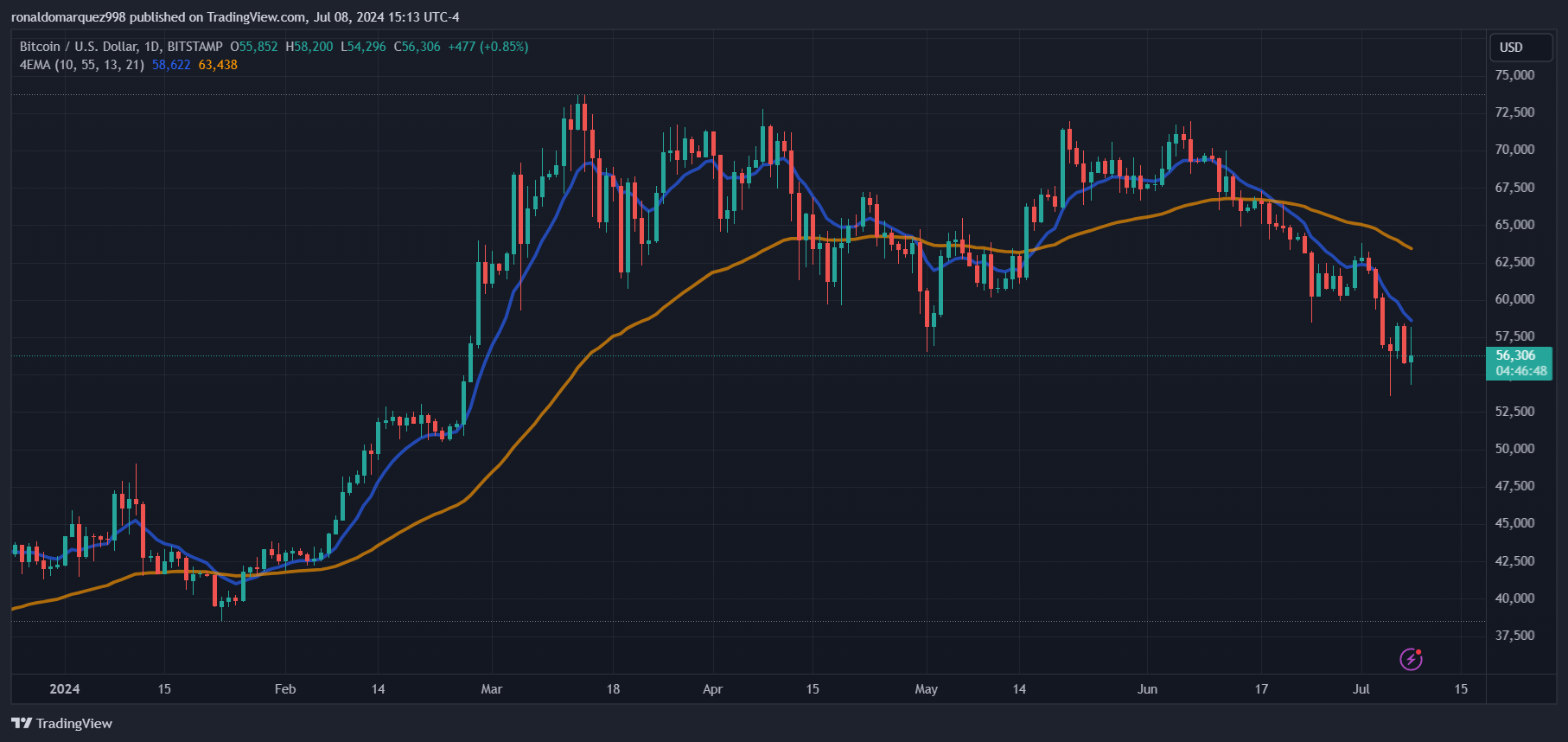This screenshot has height=742, width=1568.
Task: Click the TradingView logo
Action: (62, 724)
